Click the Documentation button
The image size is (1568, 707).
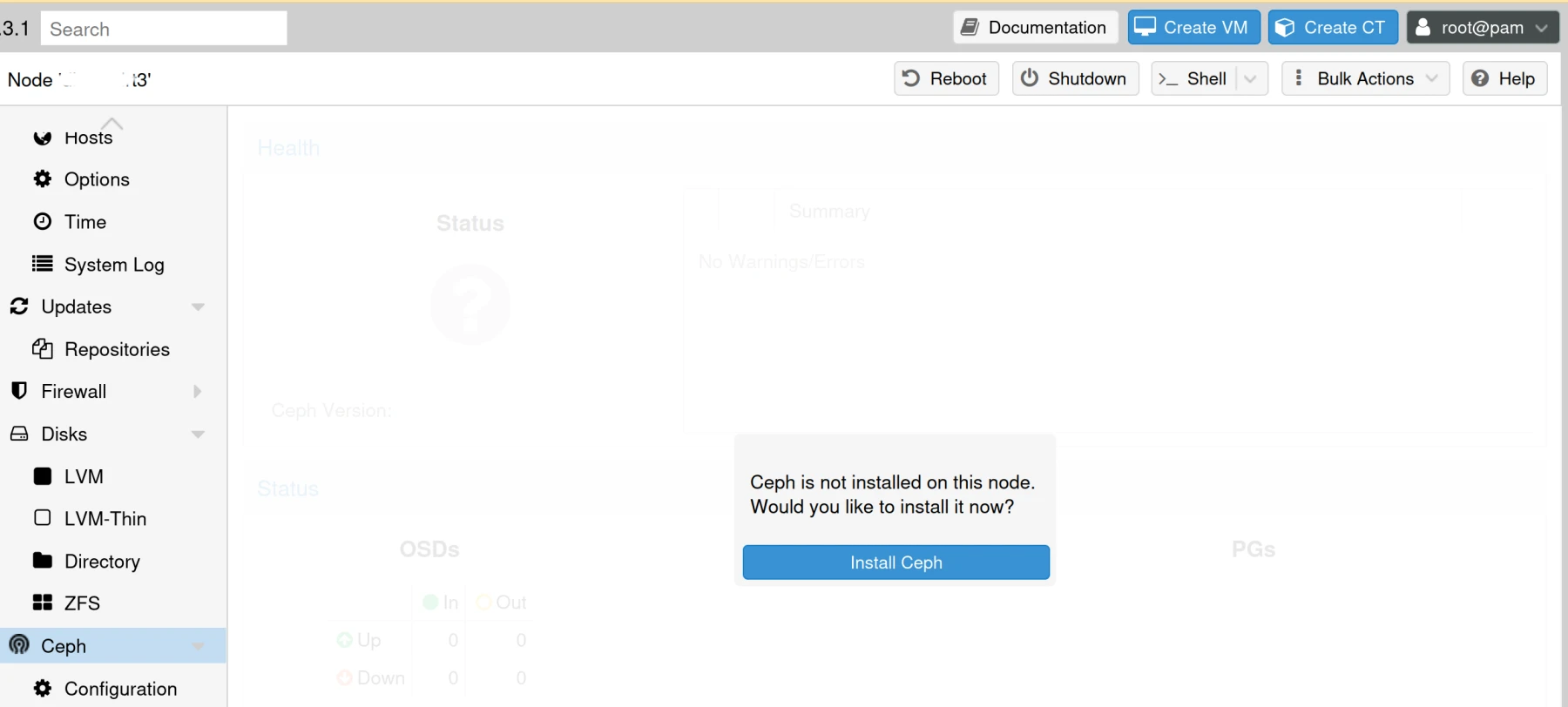pyautogui.click(x=1035, y=27)
